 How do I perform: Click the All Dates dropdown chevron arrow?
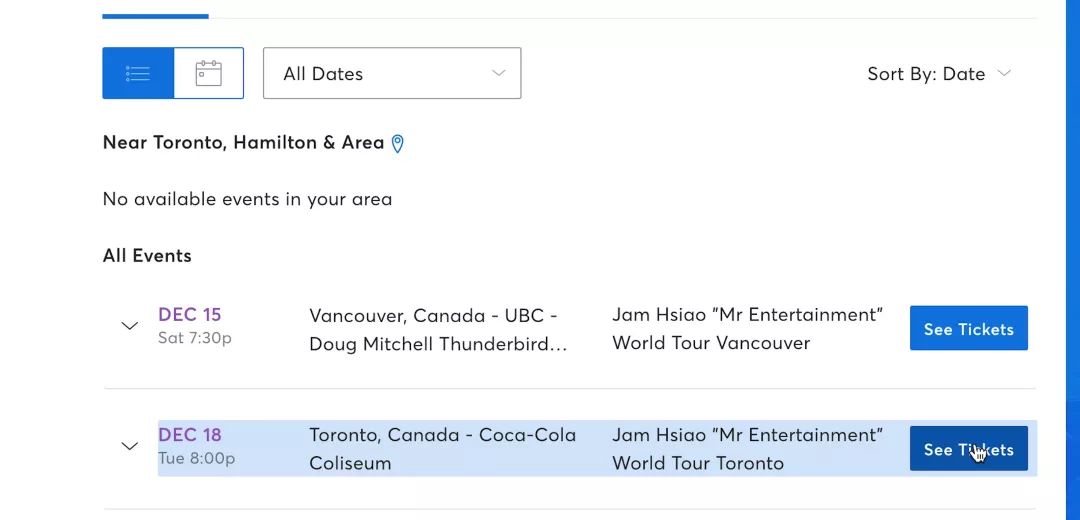[499, 73]
